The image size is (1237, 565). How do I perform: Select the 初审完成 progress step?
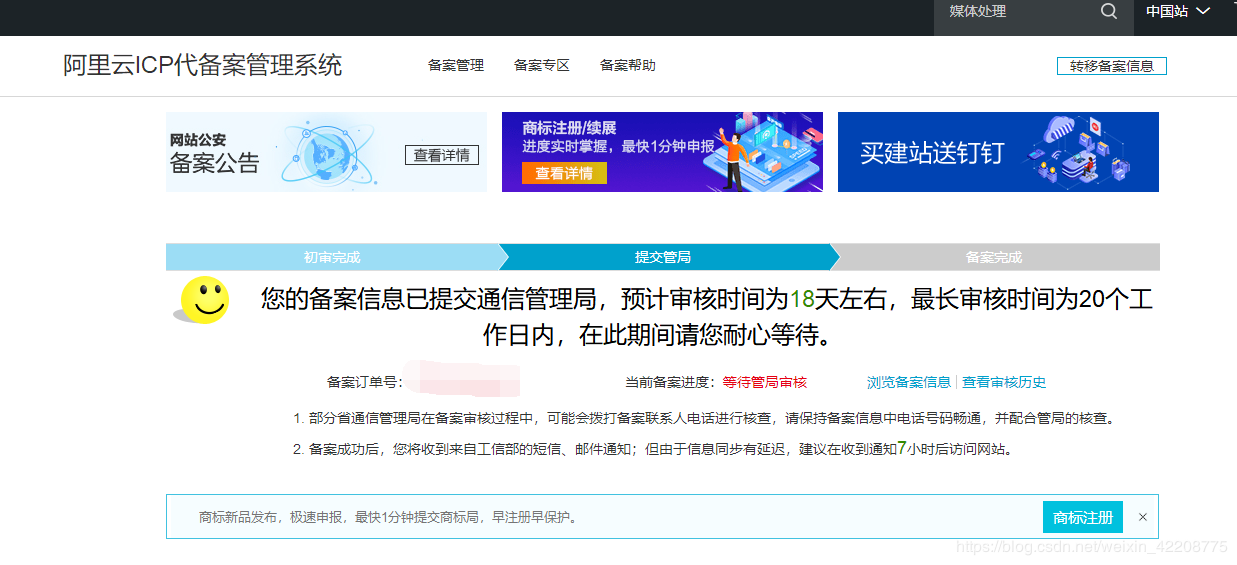tap(332, 257)
